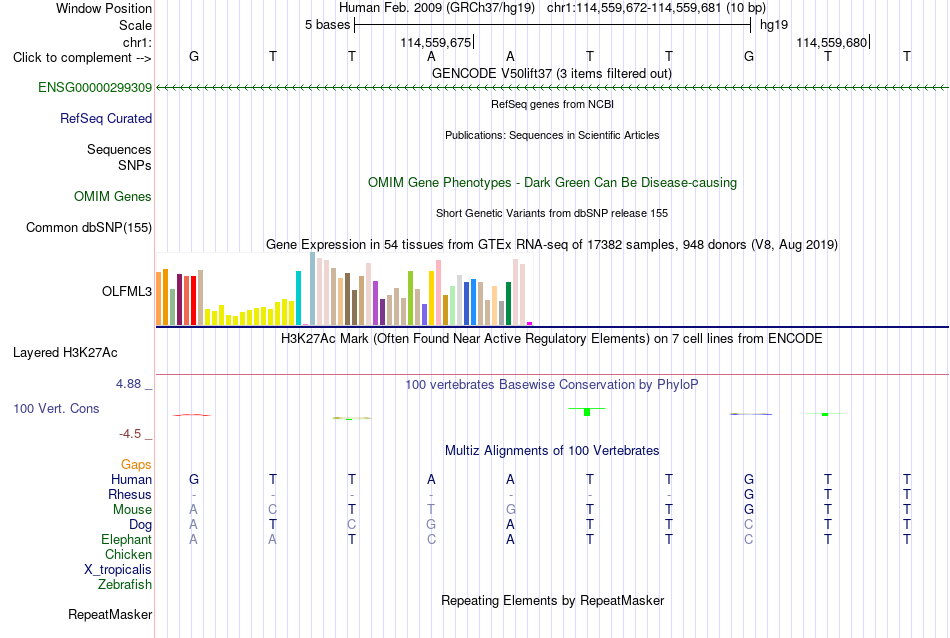Screen dimensions: 950x638
Task: Open the OMIM Genes track label
Action: [112, 196]
